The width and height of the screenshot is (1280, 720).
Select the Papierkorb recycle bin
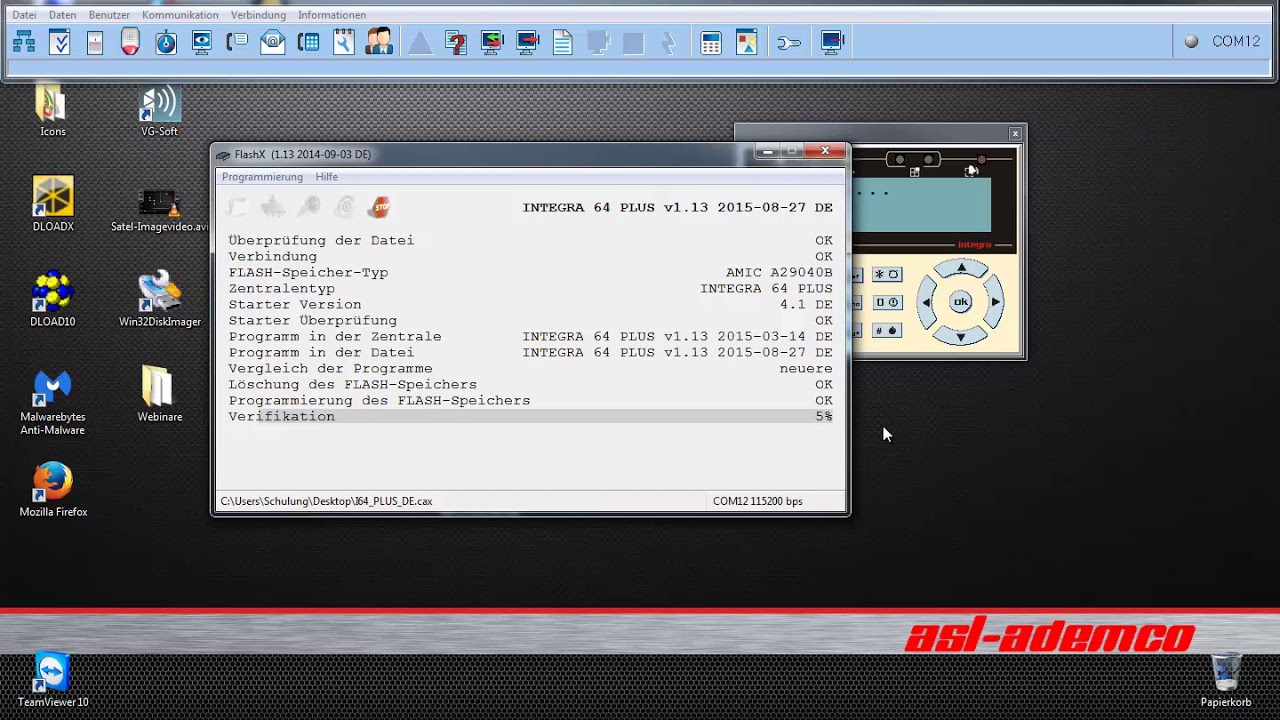[1226, 680]
